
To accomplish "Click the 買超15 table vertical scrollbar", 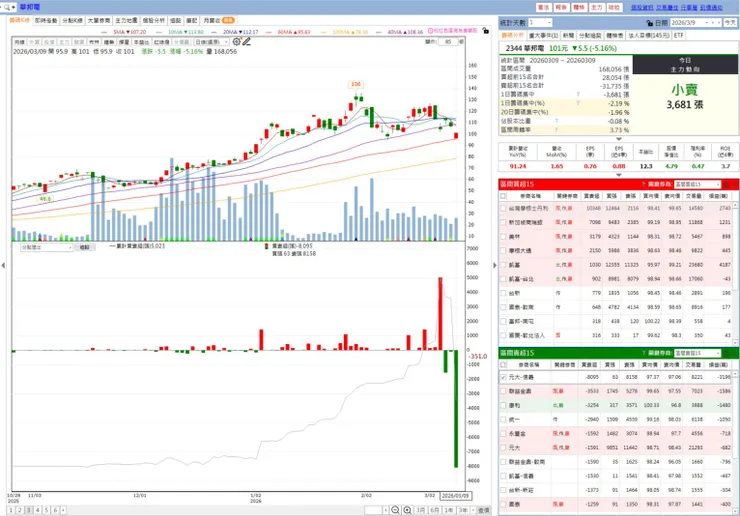I will point(735,274).
